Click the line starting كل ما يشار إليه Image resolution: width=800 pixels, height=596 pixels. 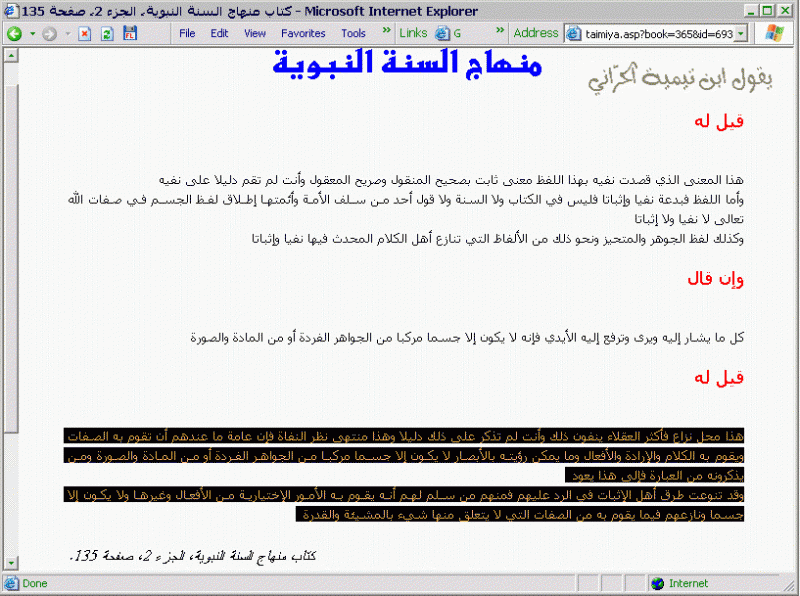point(467,337)
